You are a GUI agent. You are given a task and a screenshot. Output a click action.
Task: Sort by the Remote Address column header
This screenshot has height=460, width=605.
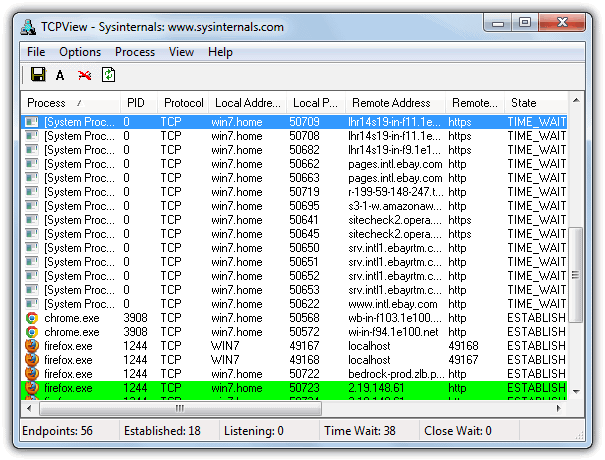(395, 103)
